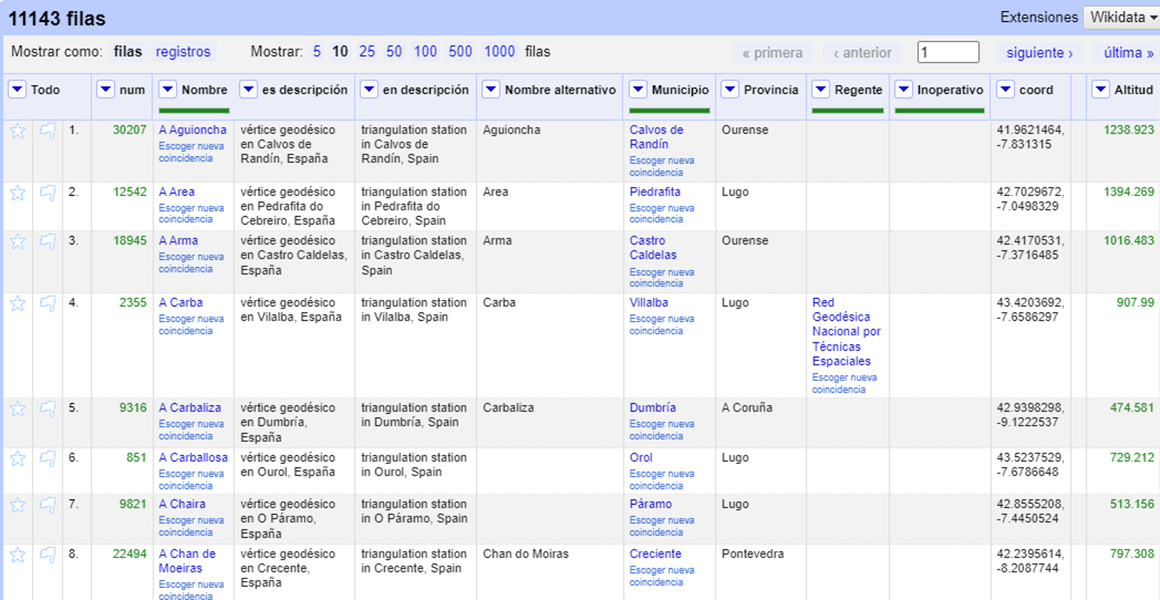Show 1000 rows per page
Screen dimensions: 1160x600
click(499, 52)
